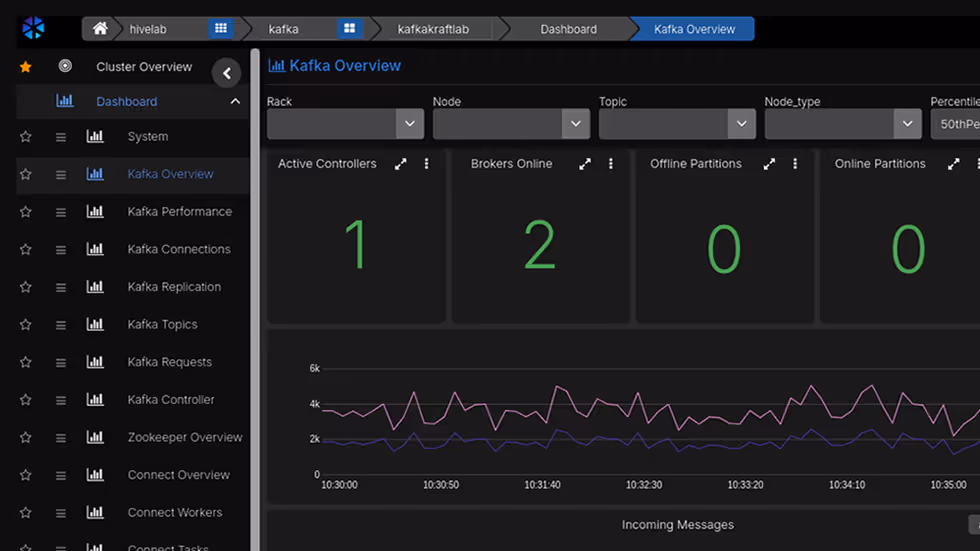Click the home icon in breadcrumb
The image size is (980, 551).
coord(100,29)
